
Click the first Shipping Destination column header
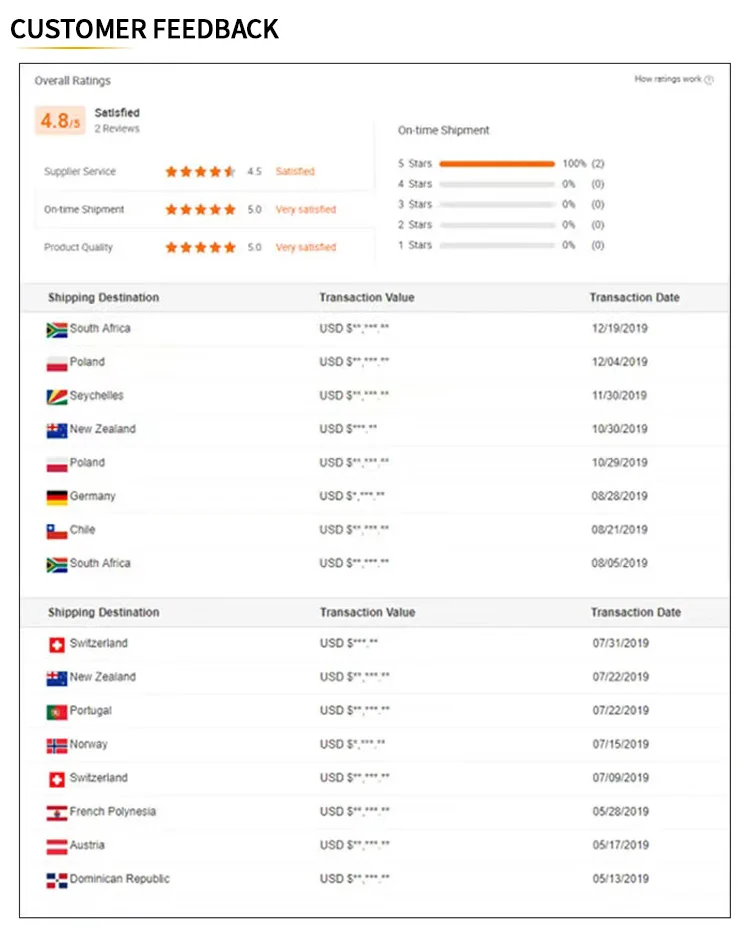[103, 298]
